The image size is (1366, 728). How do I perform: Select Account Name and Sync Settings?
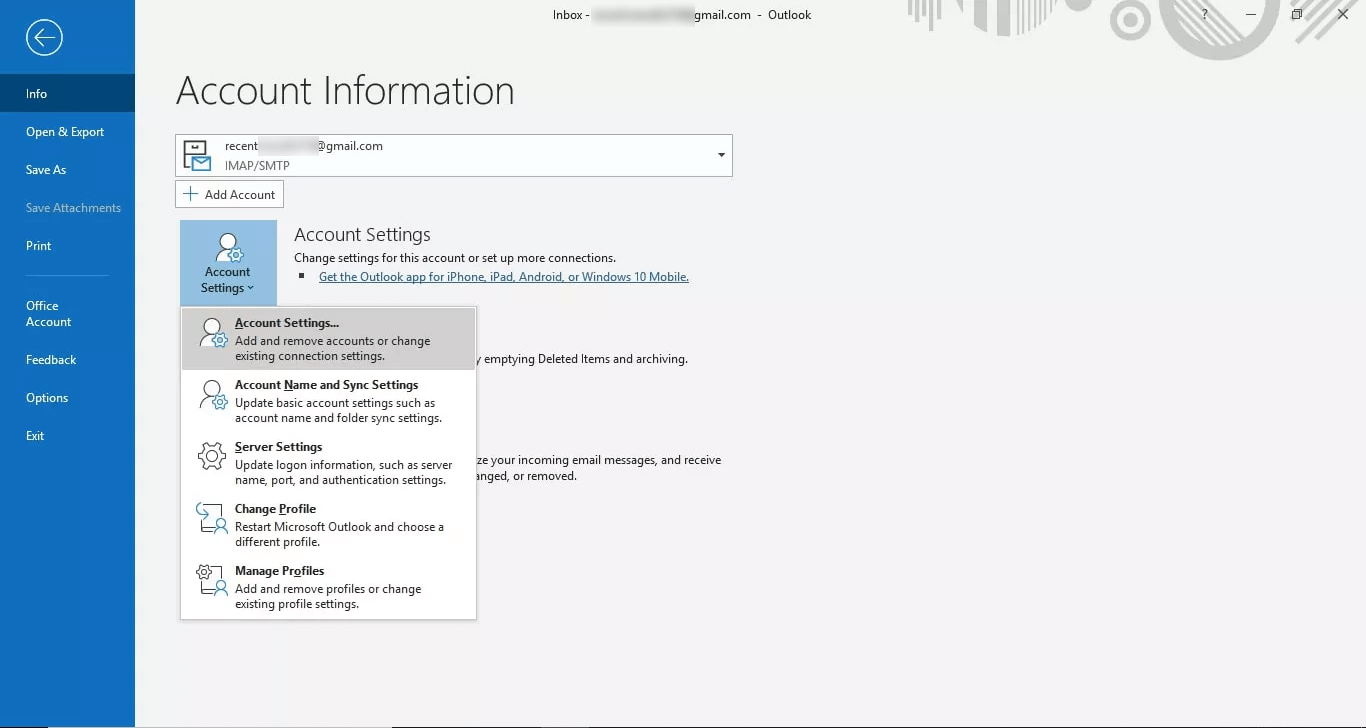point(328,401)
